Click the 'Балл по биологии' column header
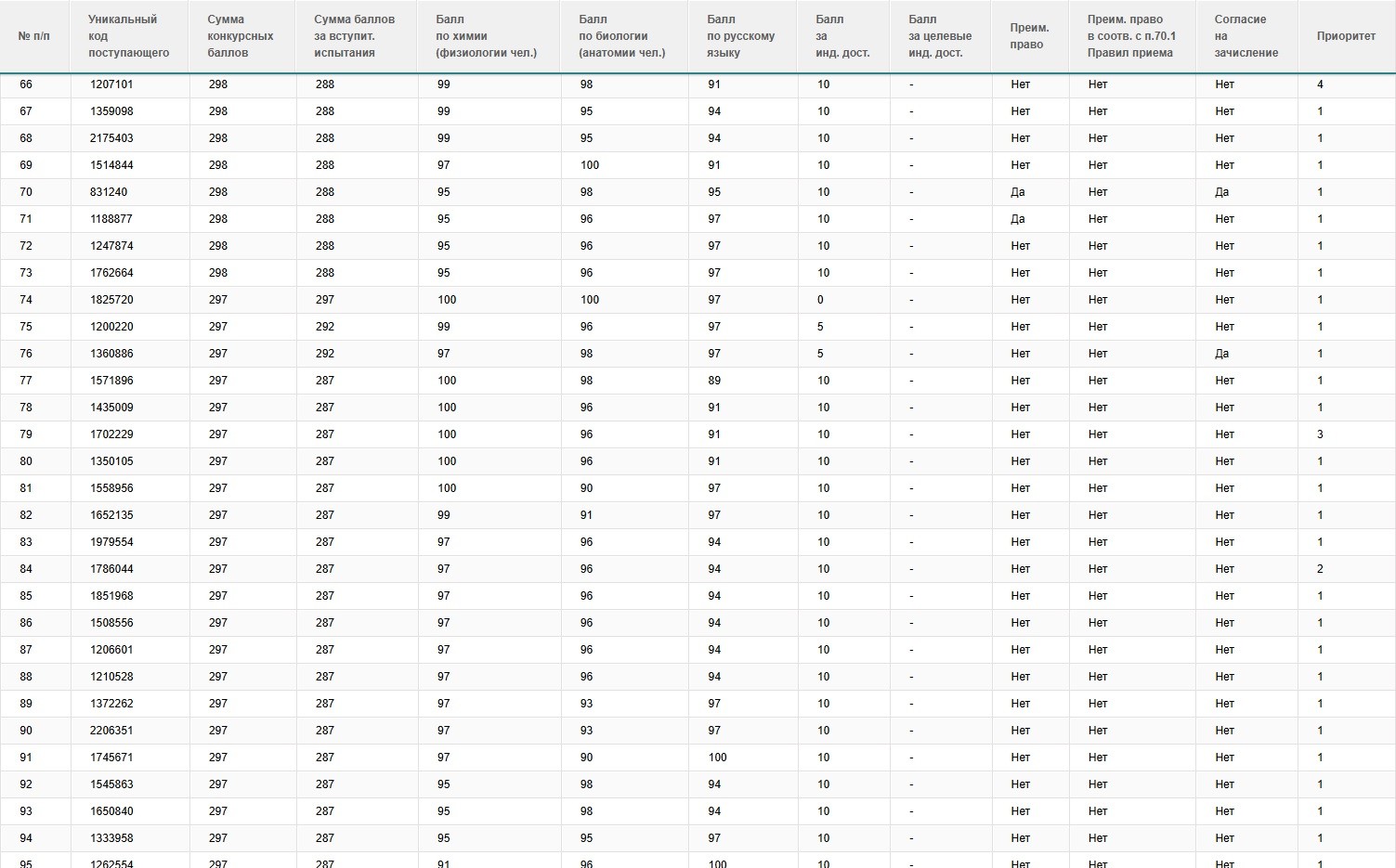The height and width of the screenshot is (868, 1396). [x=621, y=36]
